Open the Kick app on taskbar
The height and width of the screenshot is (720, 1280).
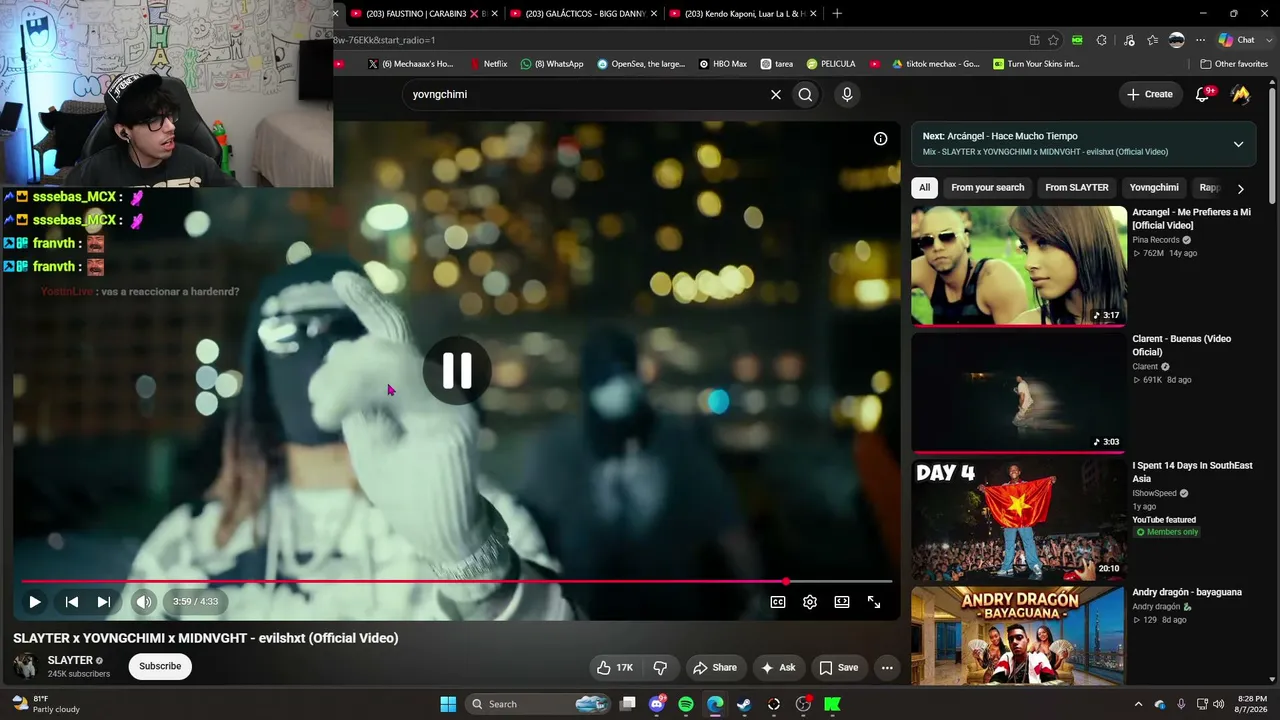pyautogui.click(x=832, y=704)
